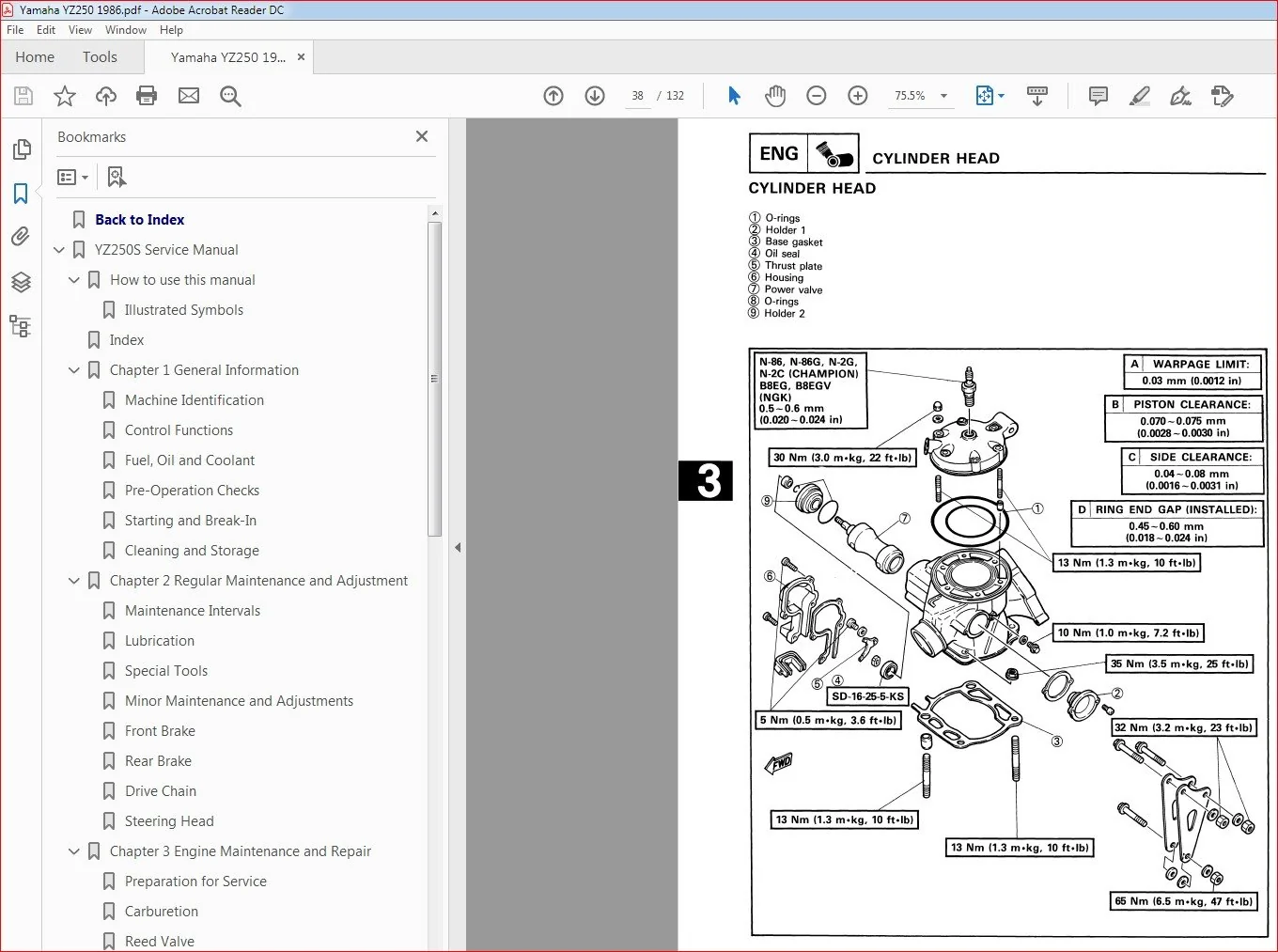Open Maintenance Intervals bookmark
1278x952 pixels.
pos(193,611)
